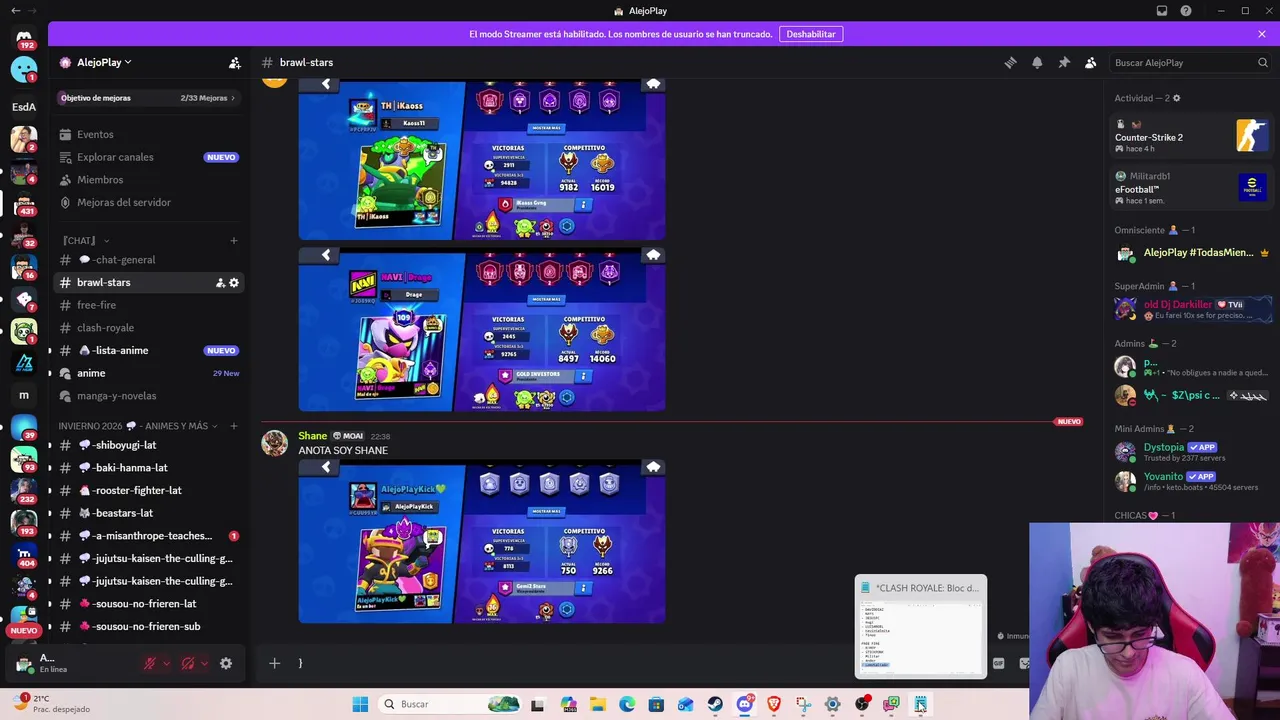Add channel to INVIERNO 2026 category
The image size is (1280, 720).
pos(234,426)
